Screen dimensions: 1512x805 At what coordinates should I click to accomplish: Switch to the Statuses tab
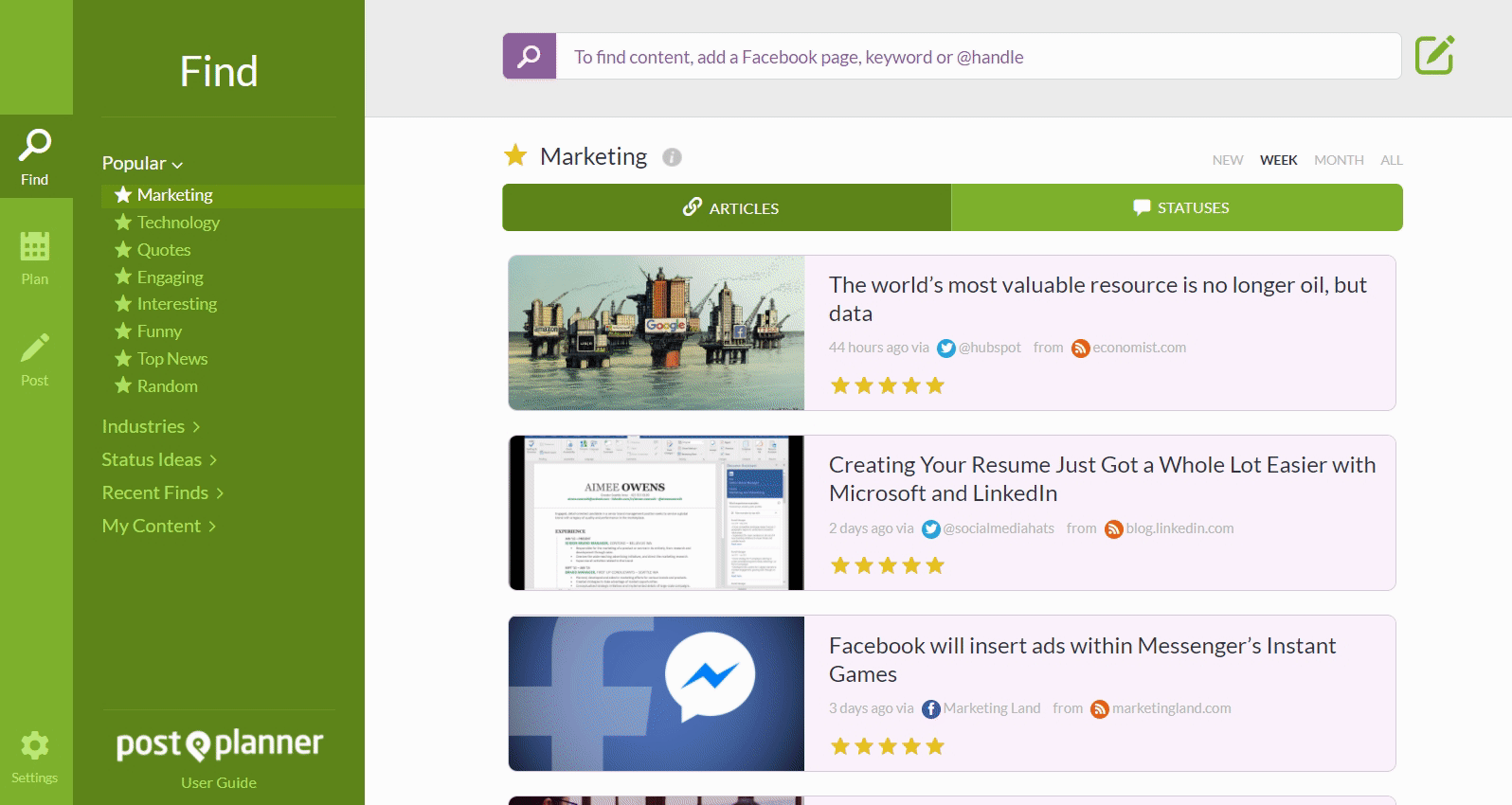click(x=1177, y=207)
